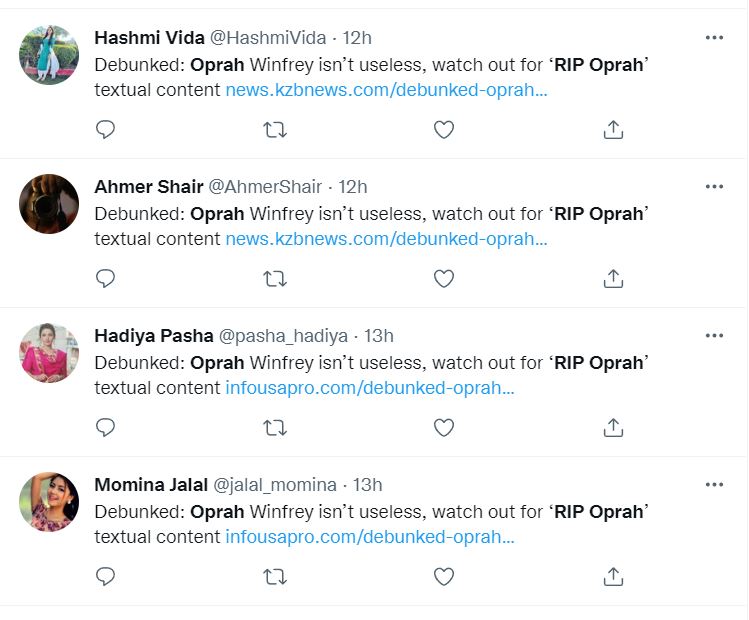
Task: Open Ahmer Shair's profile picture
Action: 49,204
